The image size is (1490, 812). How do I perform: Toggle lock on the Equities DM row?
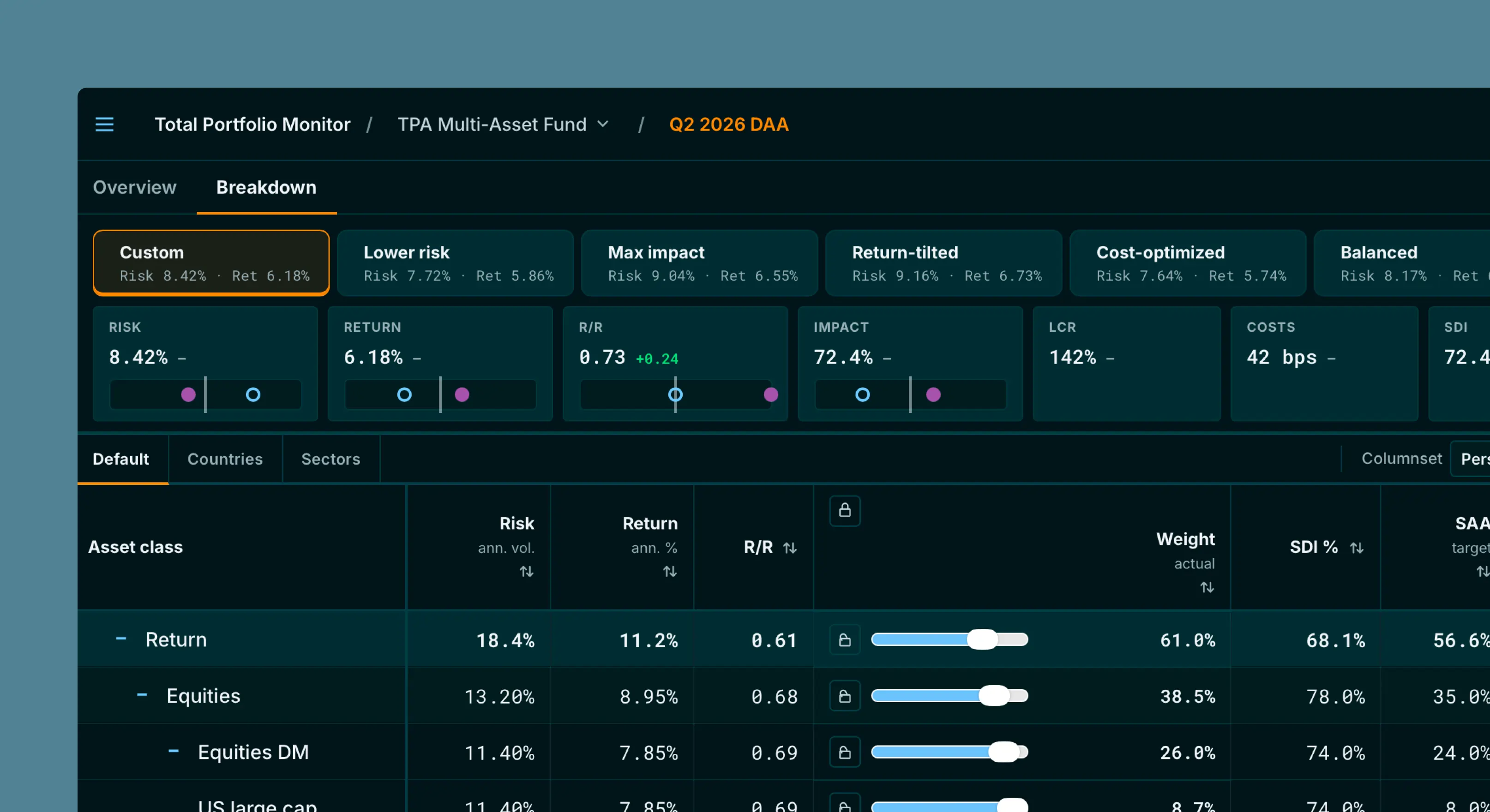pos(845,752)
